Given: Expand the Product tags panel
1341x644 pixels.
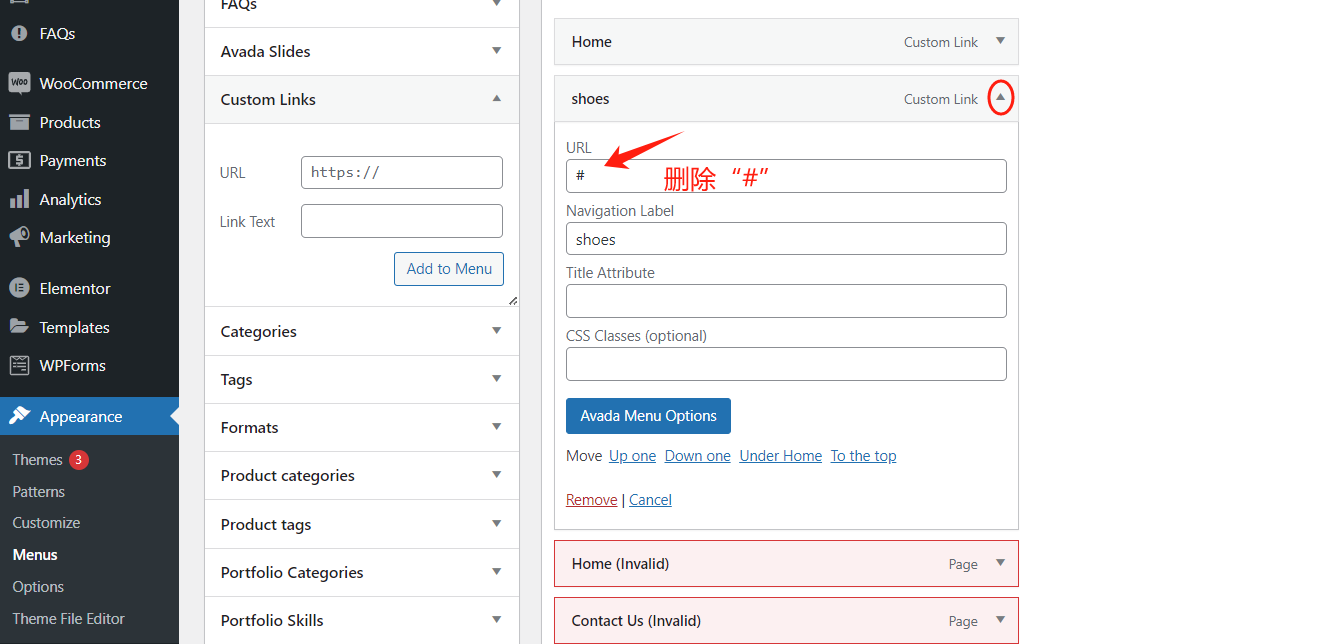Looking at the screenshot, I should coord(496,524).
